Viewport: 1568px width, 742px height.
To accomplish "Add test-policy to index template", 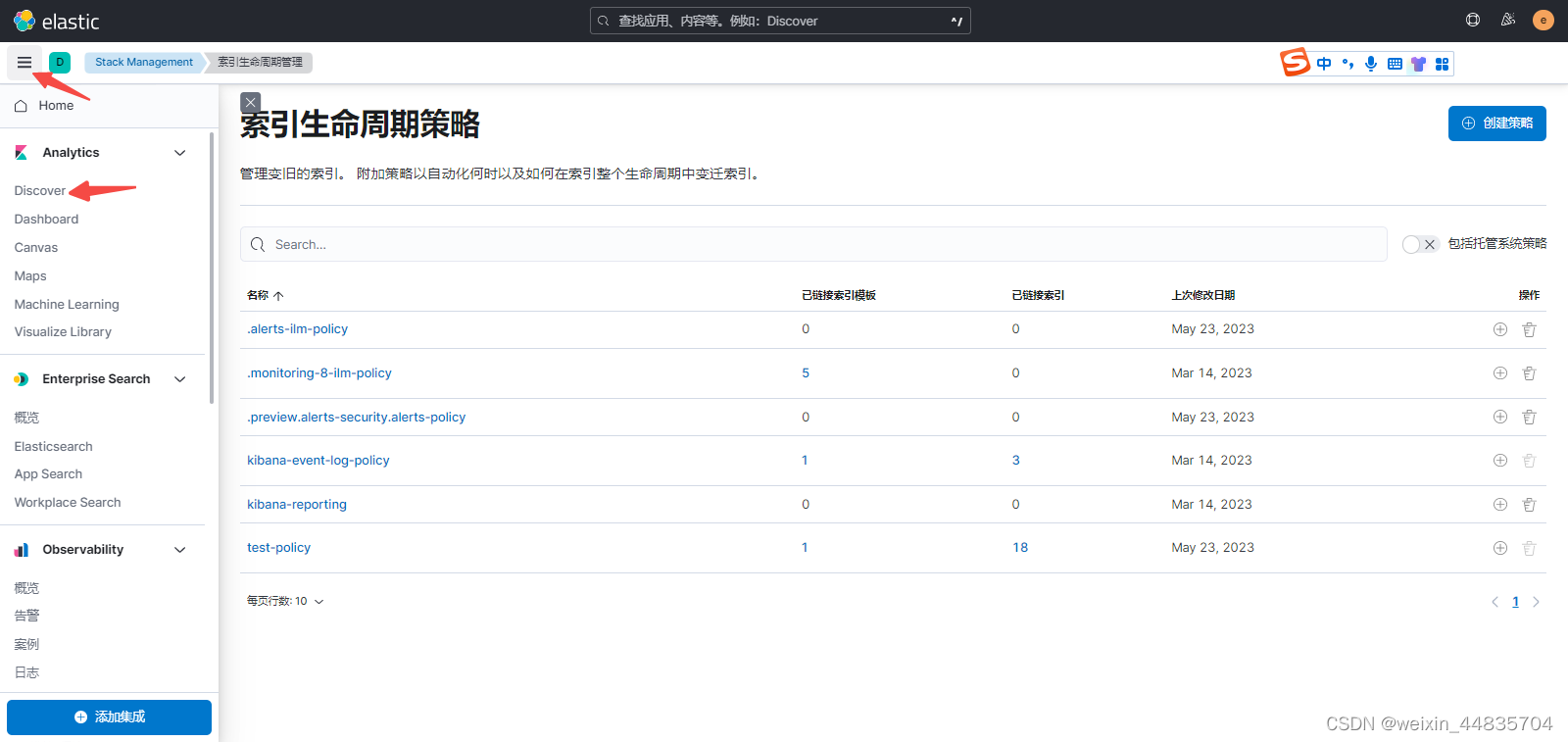I will (x=1500, y=548).
